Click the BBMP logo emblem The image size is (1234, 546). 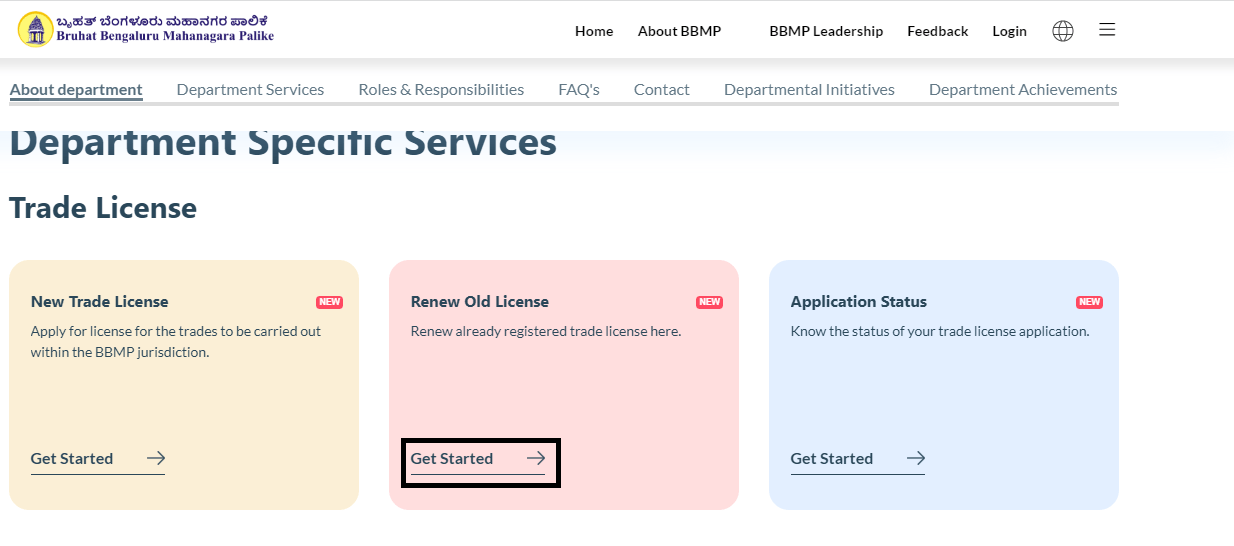point(36,29)
